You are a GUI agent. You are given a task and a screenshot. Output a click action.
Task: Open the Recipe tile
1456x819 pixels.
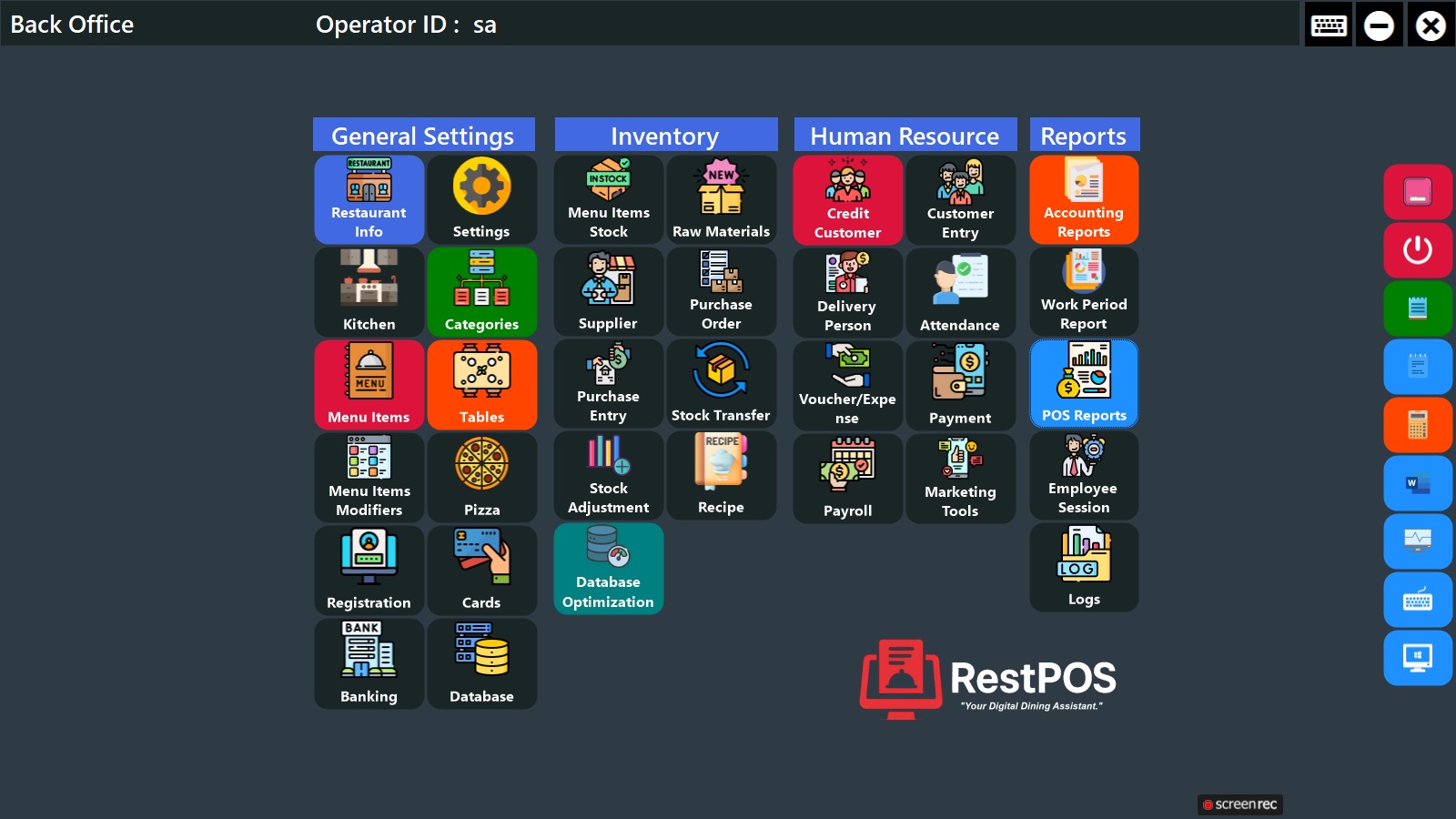[721, 475]
